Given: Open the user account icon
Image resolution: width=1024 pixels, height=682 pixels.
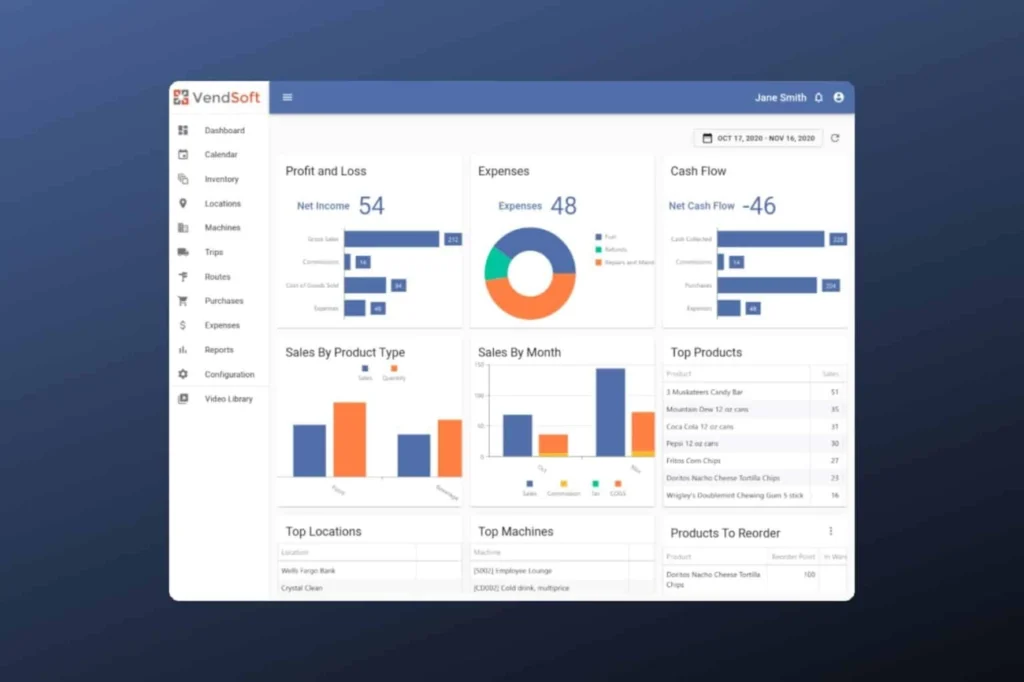Looking at the screenshot, I should click(839, 98).
